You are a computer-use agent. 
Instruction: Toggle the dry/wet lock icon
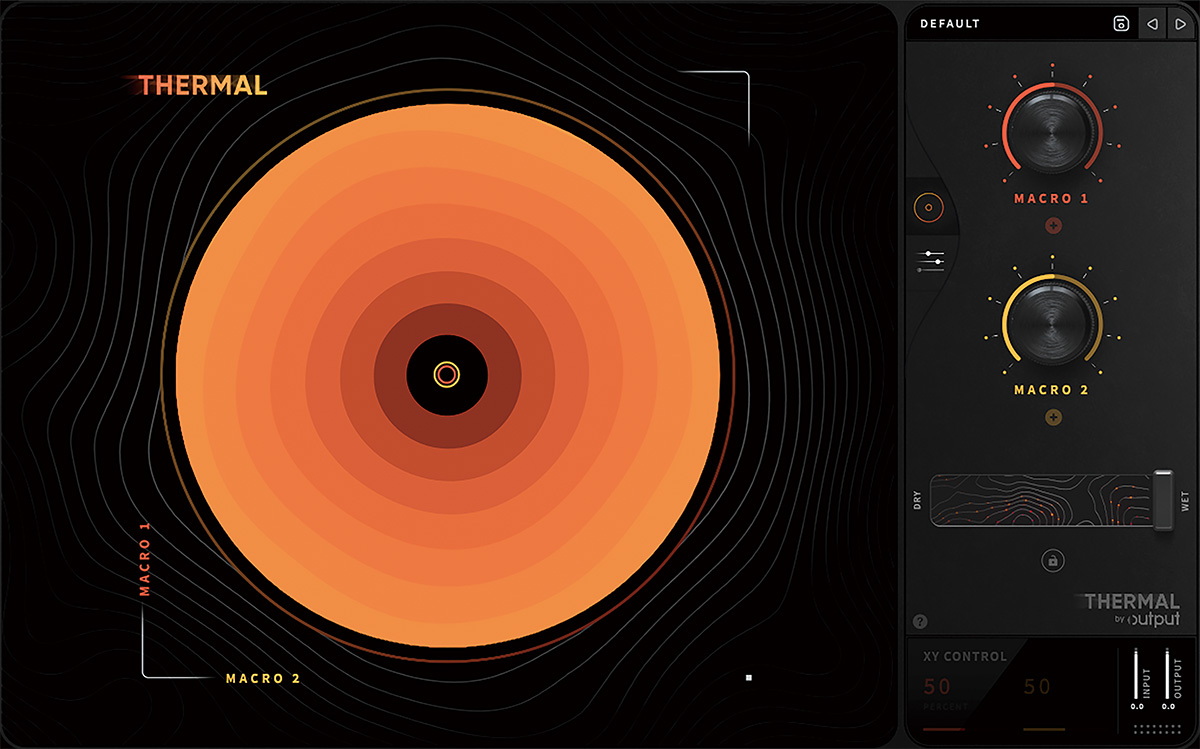(1051, 561)
